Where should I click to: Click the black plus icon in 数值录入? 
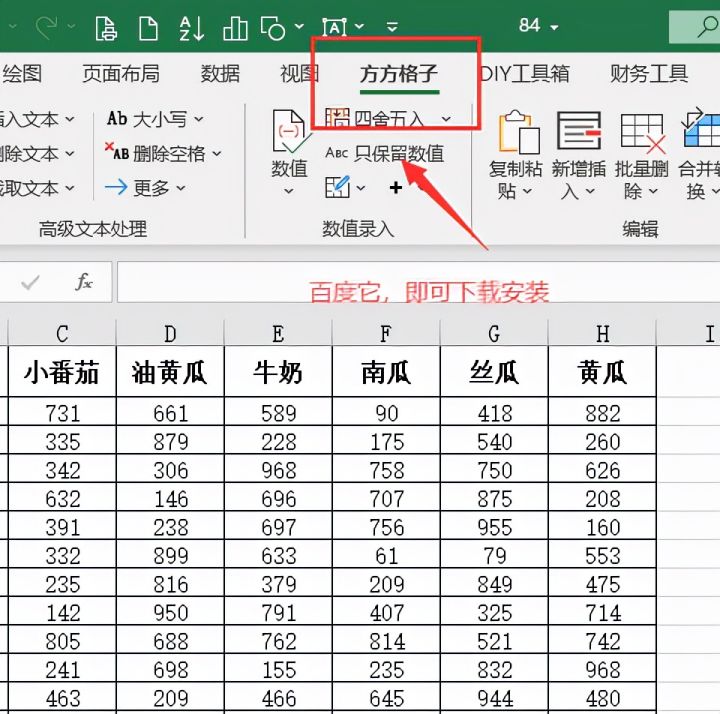(x=395, y=187)
